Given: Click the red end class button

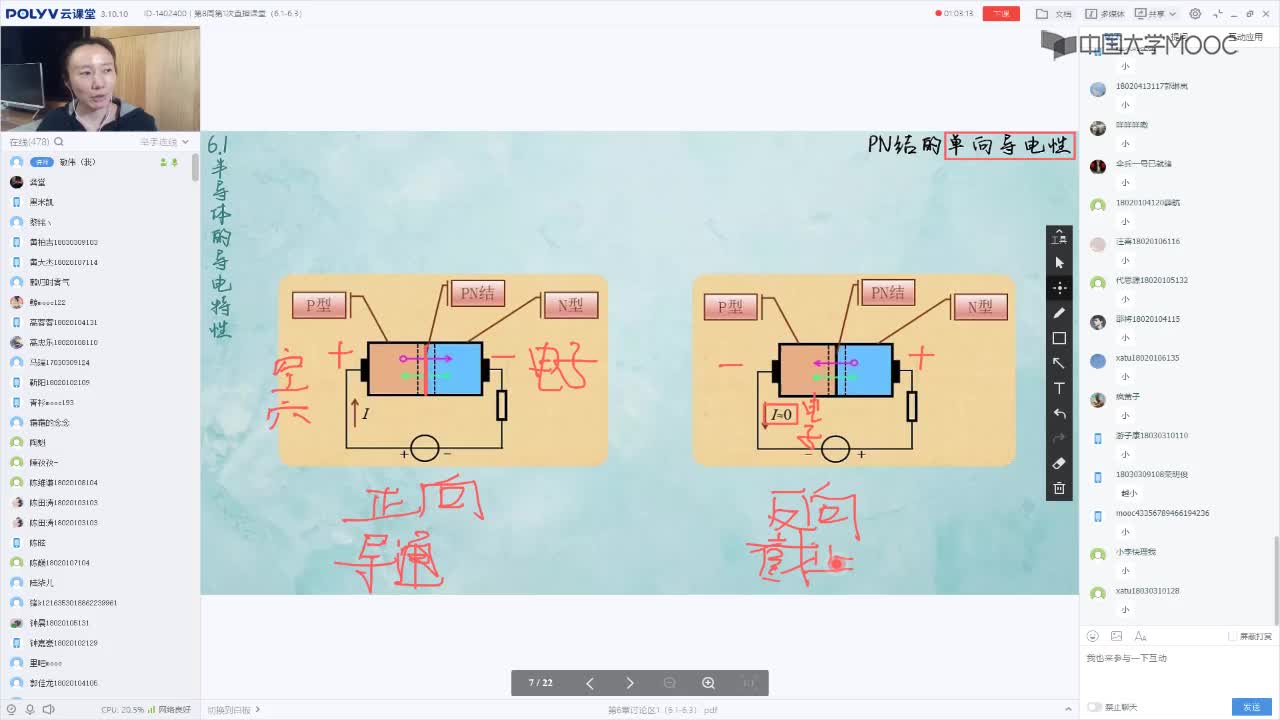Looking at the screenshot, I should pos(1001,14).
